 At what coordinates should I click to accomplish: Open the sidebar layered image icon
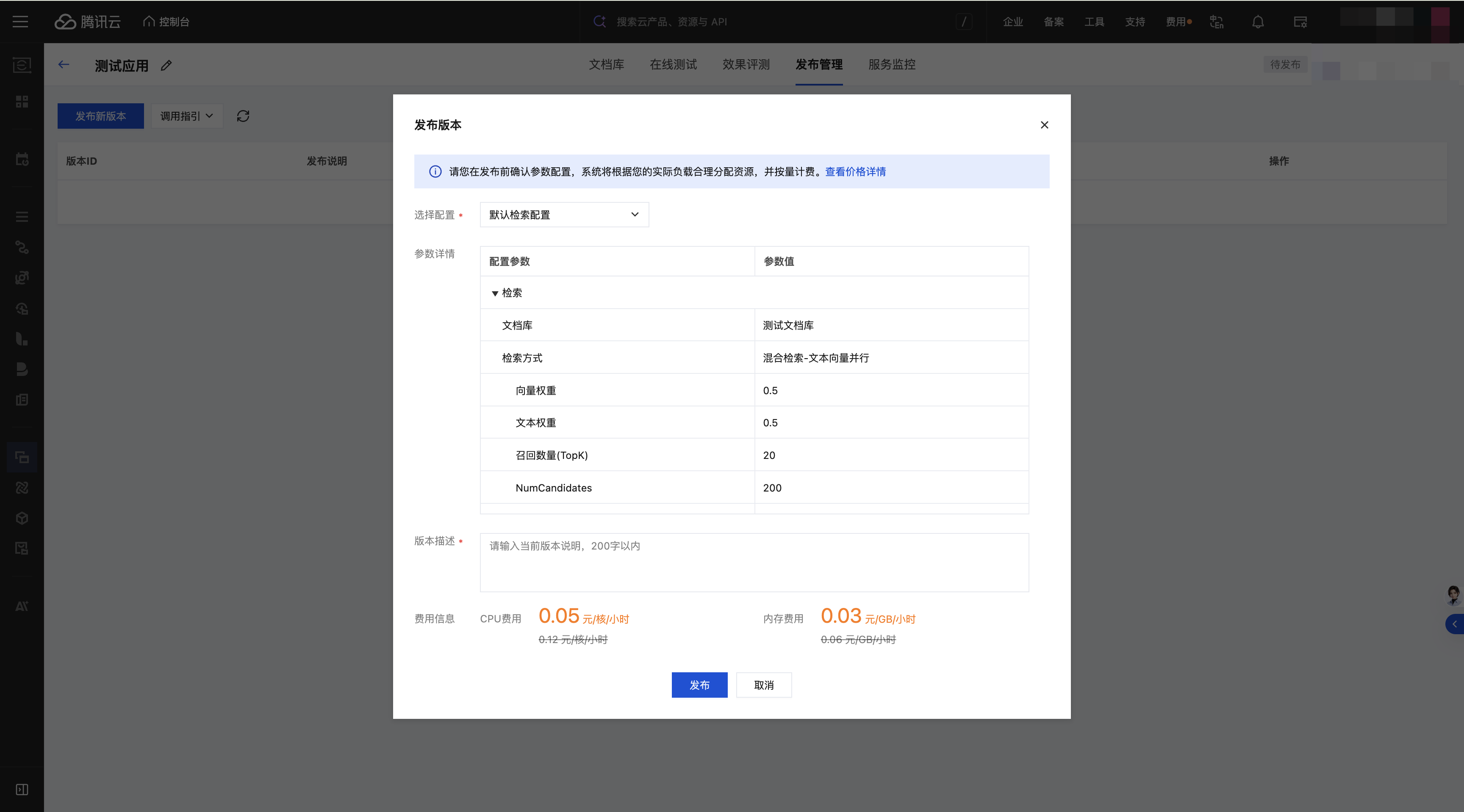tap(22, 278)
